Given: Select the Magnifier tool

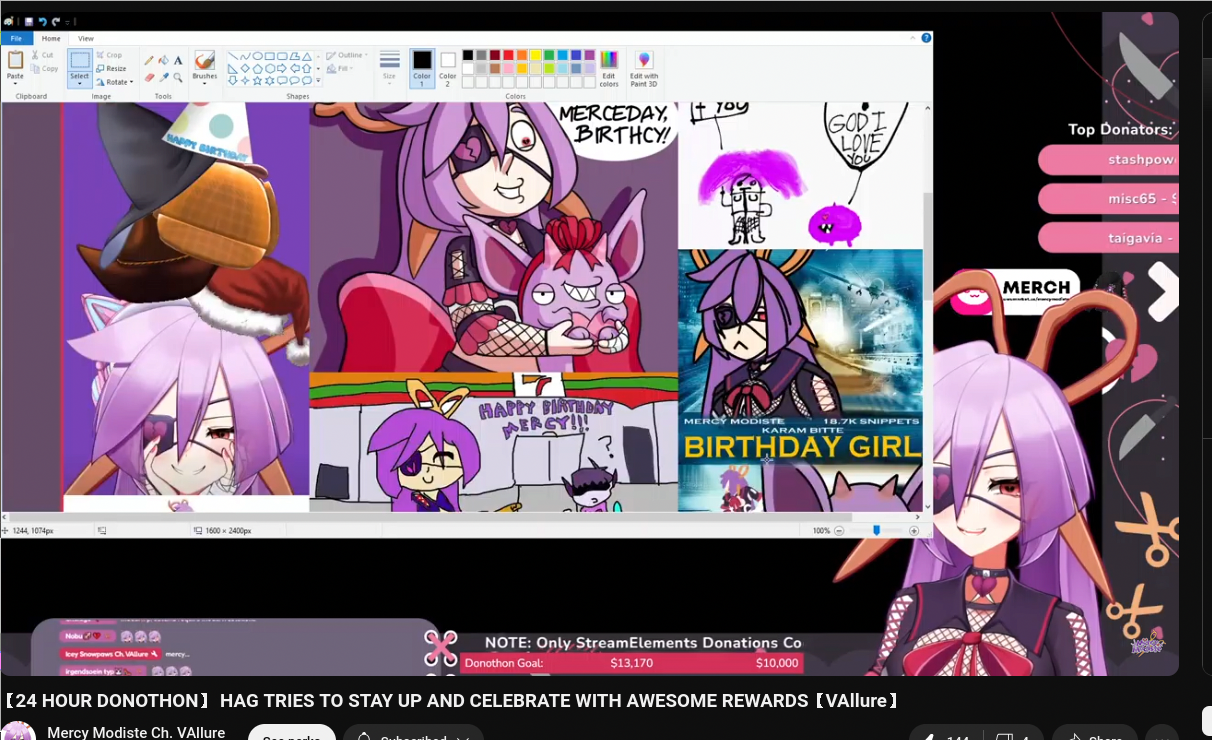Looking at the screenshot, I should click(x=178, y=77).
